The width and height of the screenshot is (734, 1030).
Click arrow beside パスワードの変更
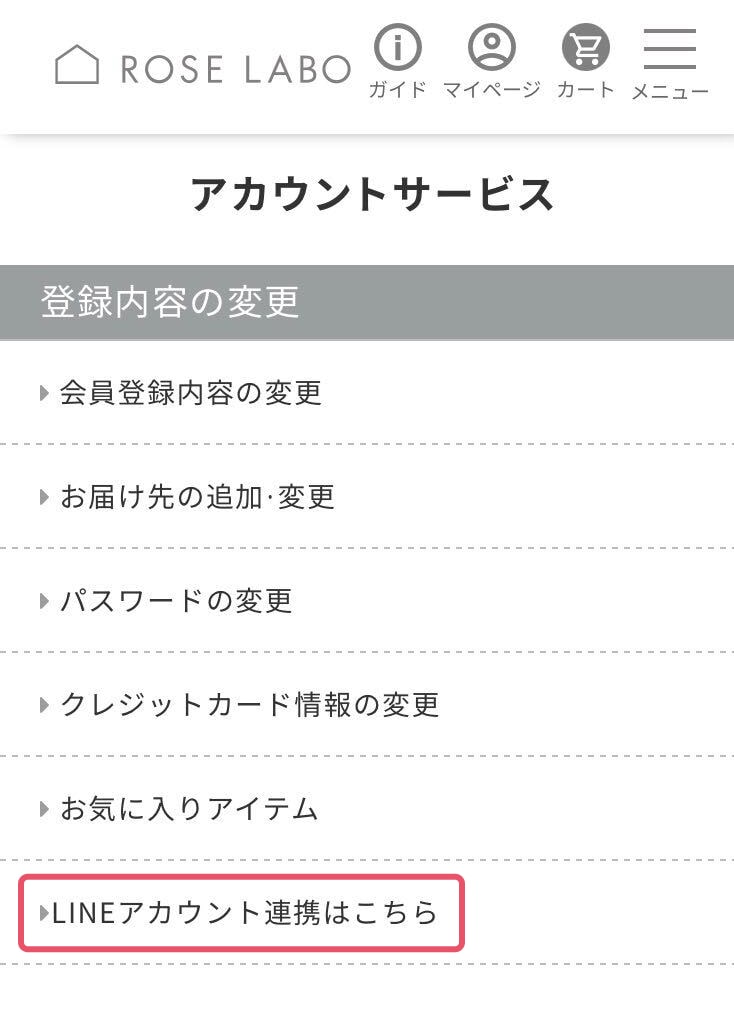coord(44,601)
